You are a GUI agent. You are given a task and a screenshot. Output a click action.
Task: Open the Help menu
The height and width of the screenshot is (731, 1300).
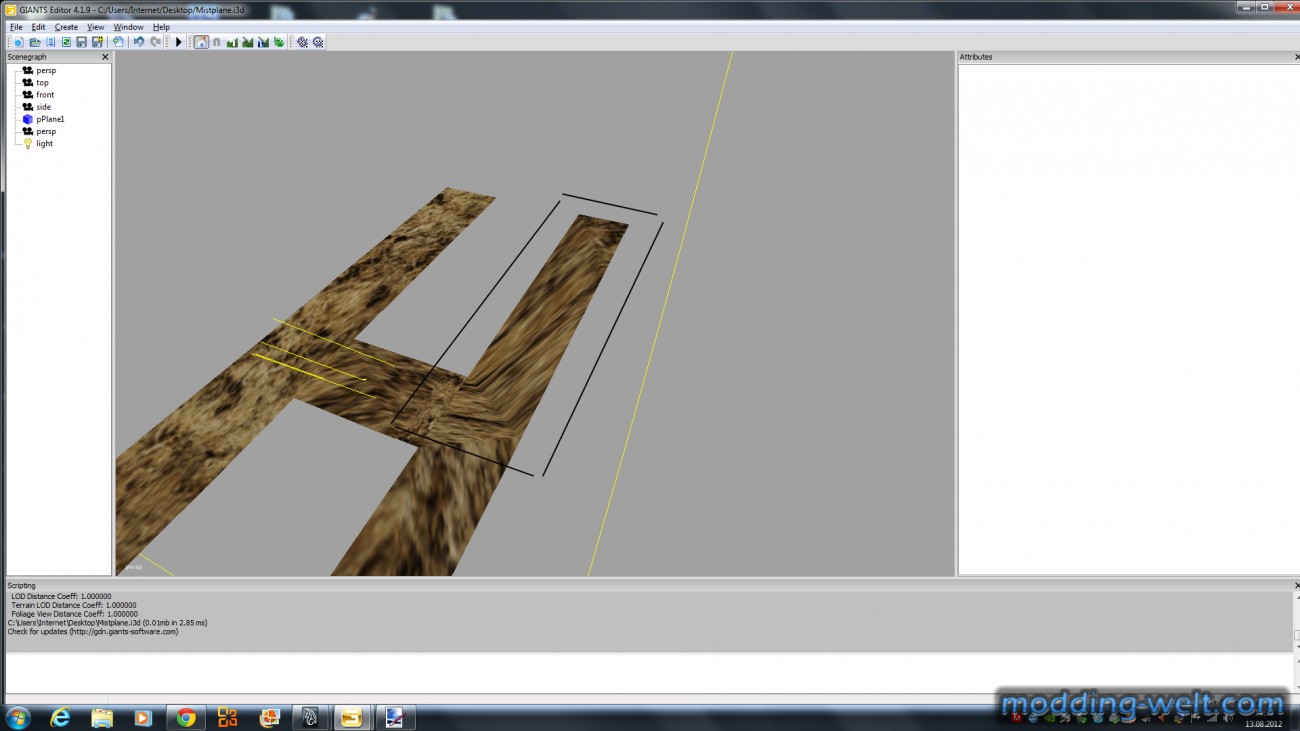161,27
